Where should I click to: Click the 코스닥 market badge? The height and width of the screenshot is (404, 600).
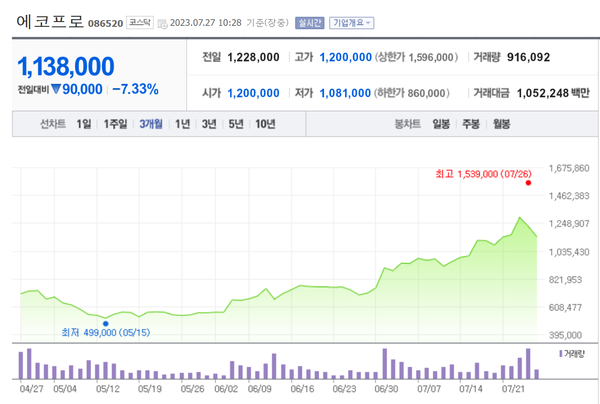pos(140,21)
